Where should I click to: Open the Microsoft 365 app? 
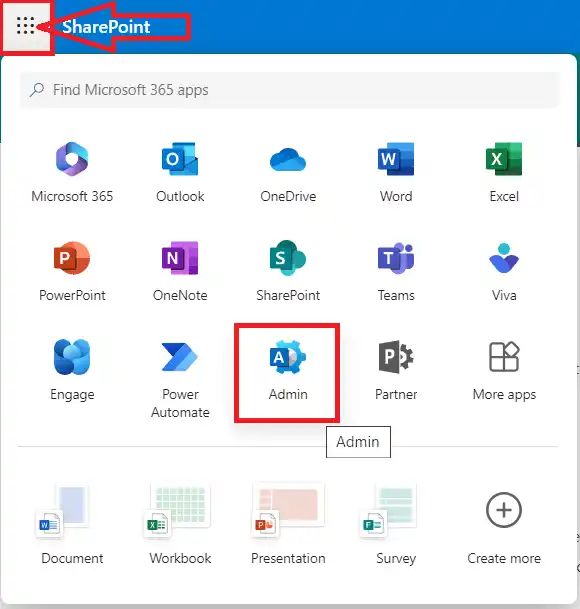(x=72, y=173)
